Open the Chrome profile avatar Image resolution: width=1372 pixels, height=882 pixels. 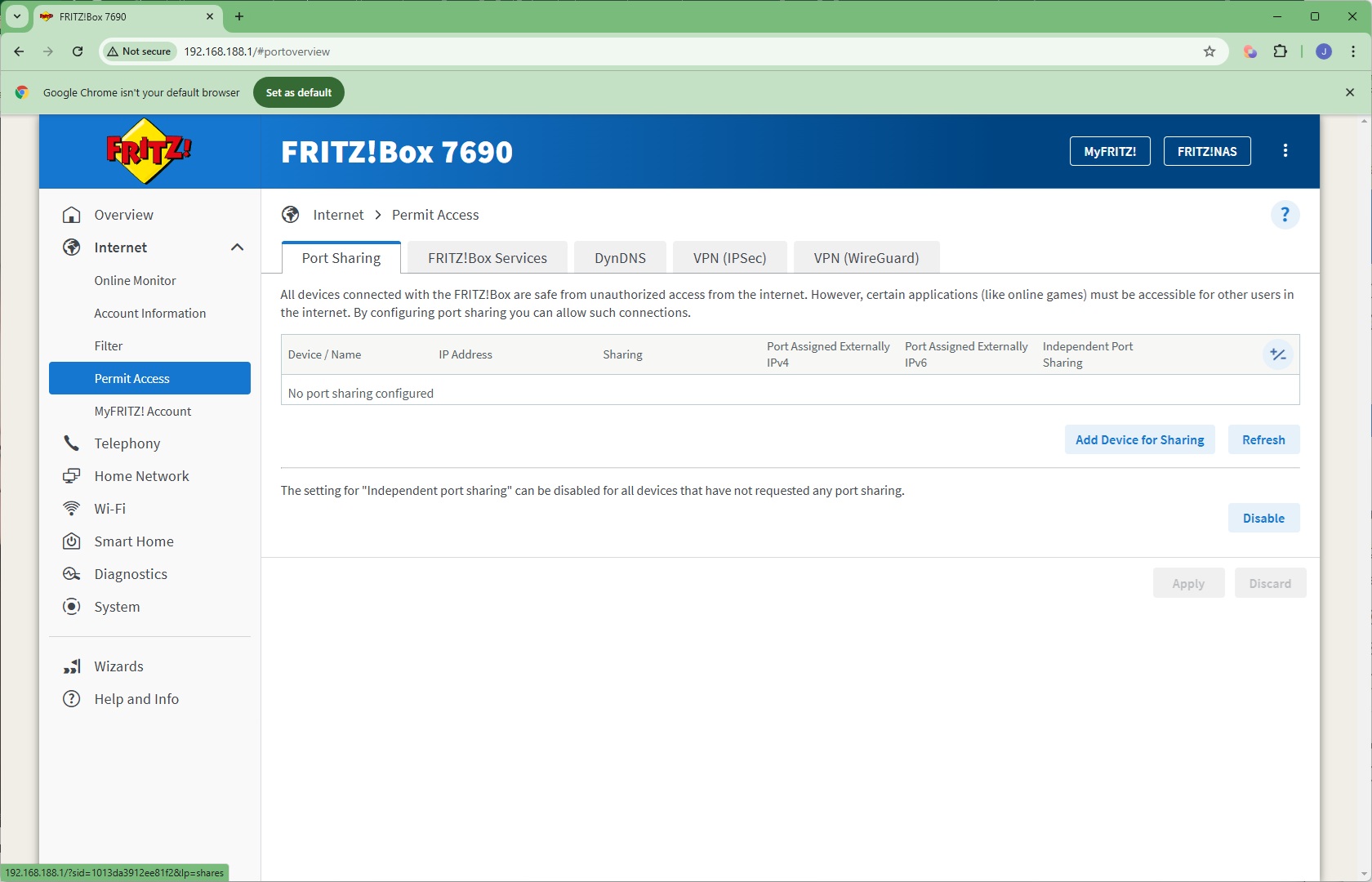(1324, 51)
